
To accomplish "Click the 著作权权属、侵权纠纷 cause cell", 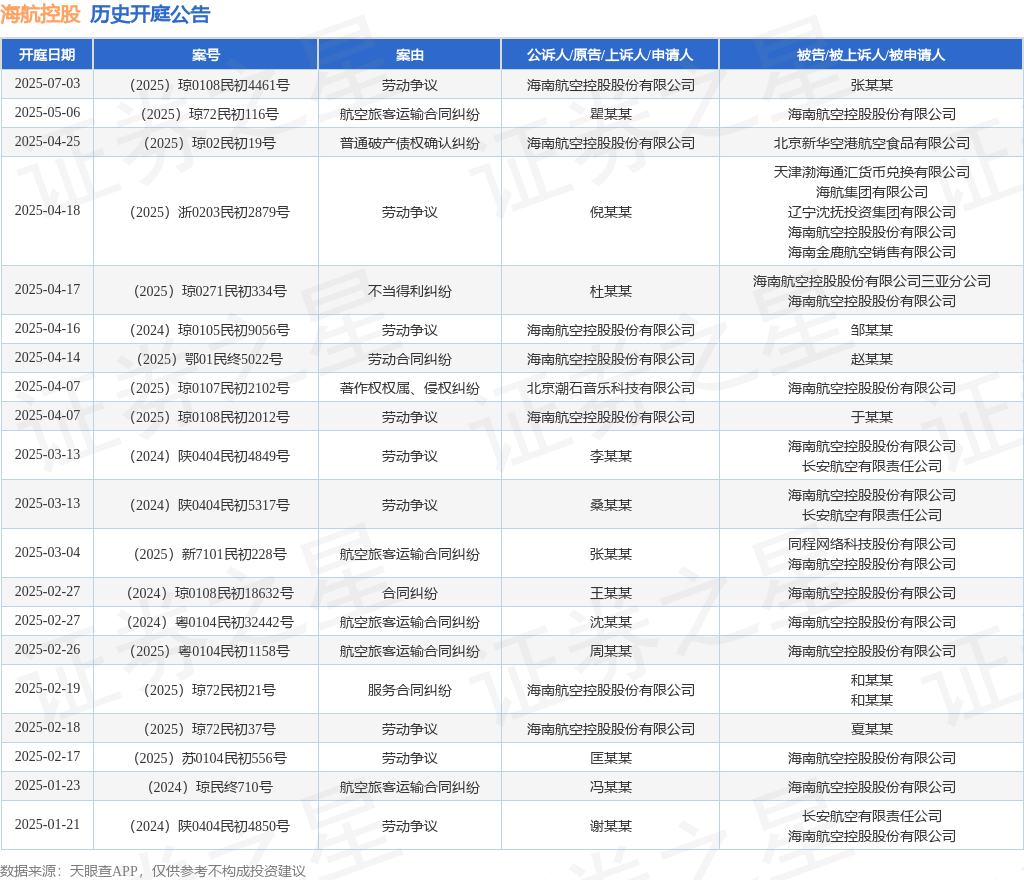I will point(409,388).
